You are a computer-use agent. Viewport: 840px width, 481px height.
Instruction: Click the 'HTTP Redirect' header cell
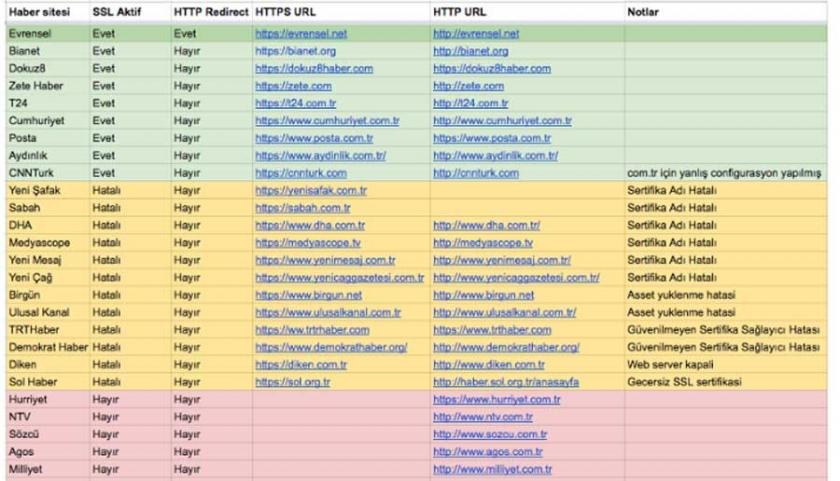tap(210, 13)
